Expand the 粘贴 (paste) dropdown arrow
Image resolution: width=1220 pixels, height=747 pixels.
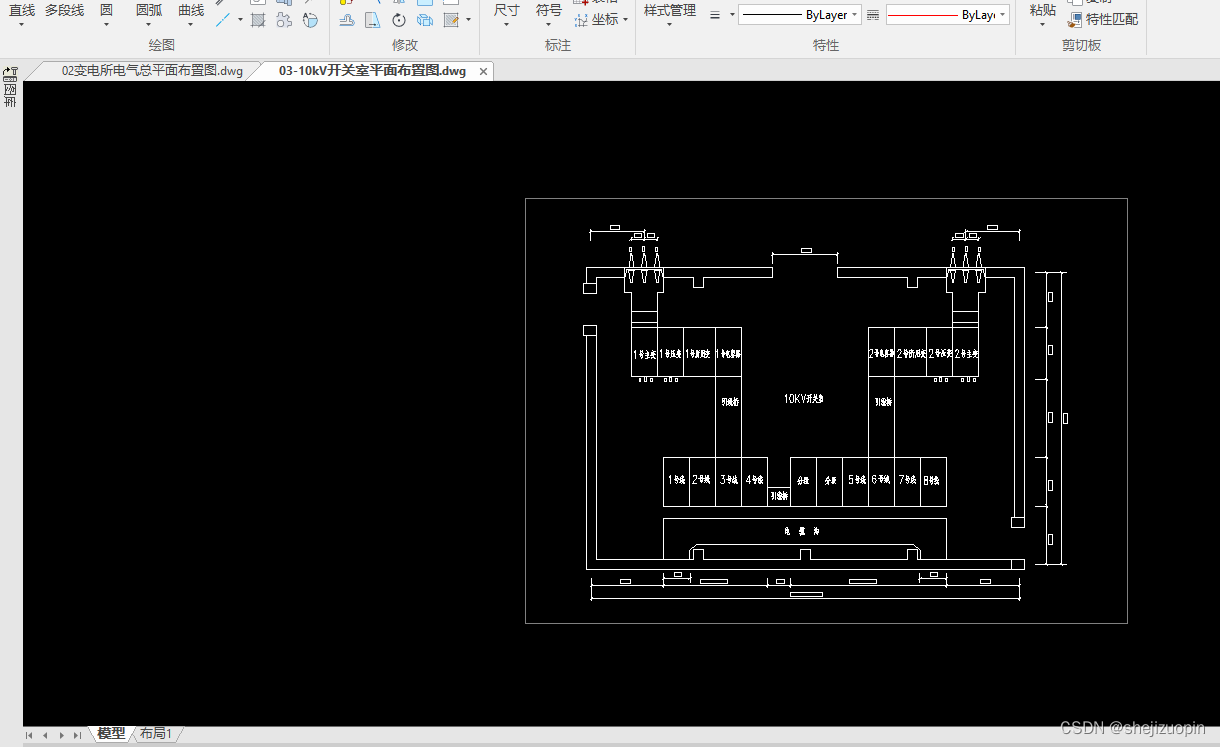tap(1041, 25)
